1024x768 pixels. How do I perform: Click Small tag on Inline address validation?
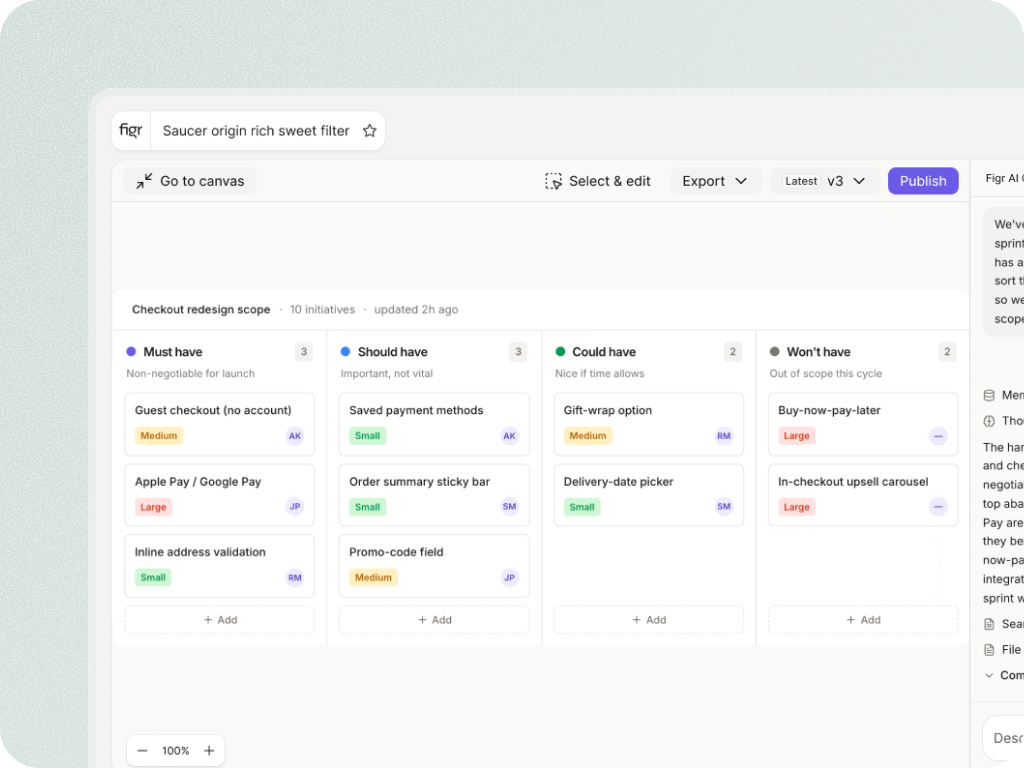tap(153, 577)
